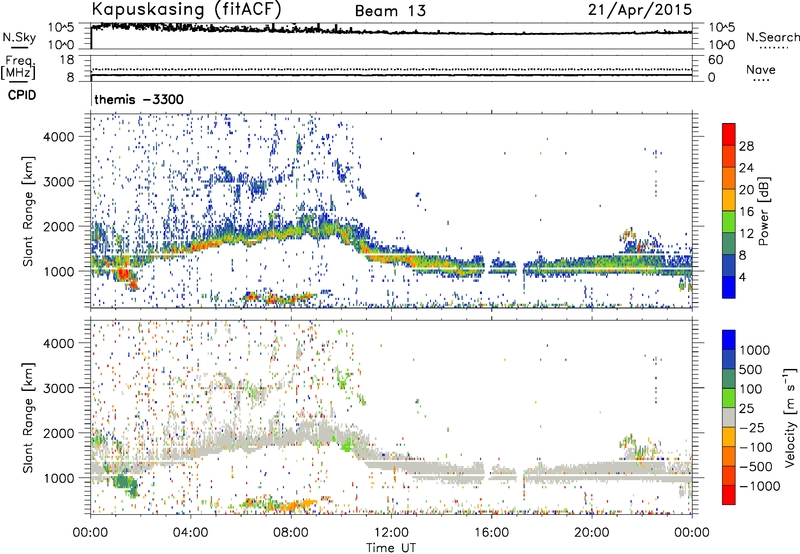
Task: Click the 4 tick on Power colorbar
Action: [743, 277]
